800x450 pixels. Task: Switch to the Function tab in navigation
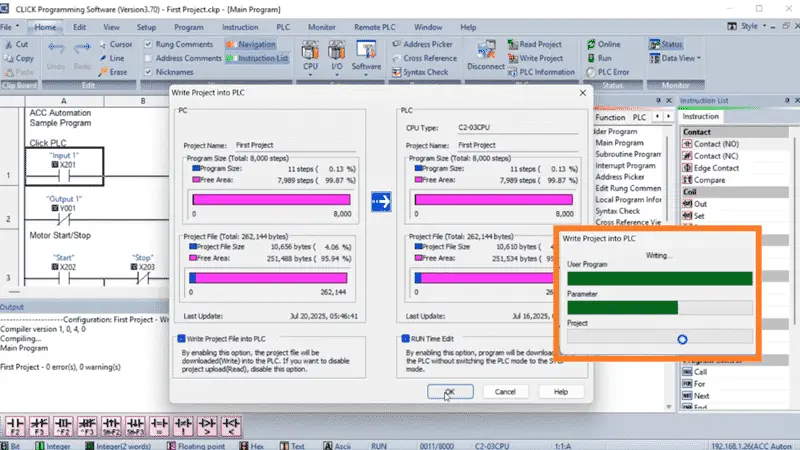click(610, 117)
